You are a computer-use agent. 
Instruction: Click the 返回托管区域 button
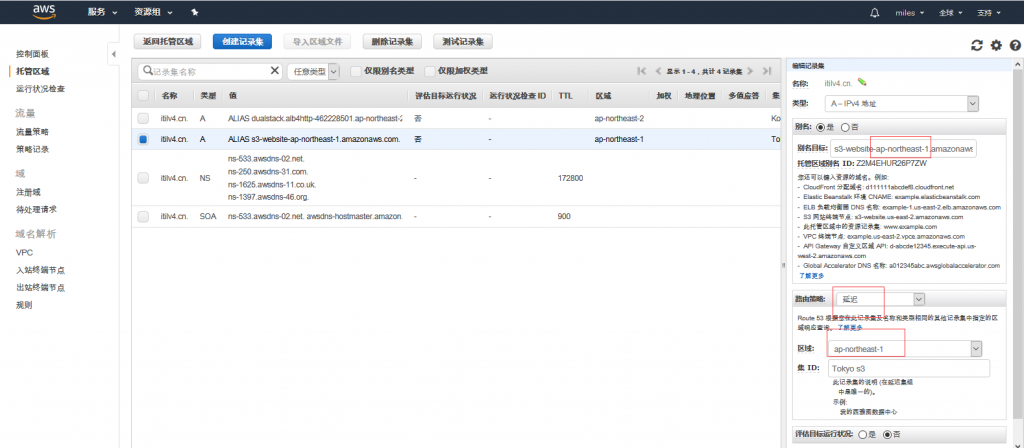pos(167,41)
